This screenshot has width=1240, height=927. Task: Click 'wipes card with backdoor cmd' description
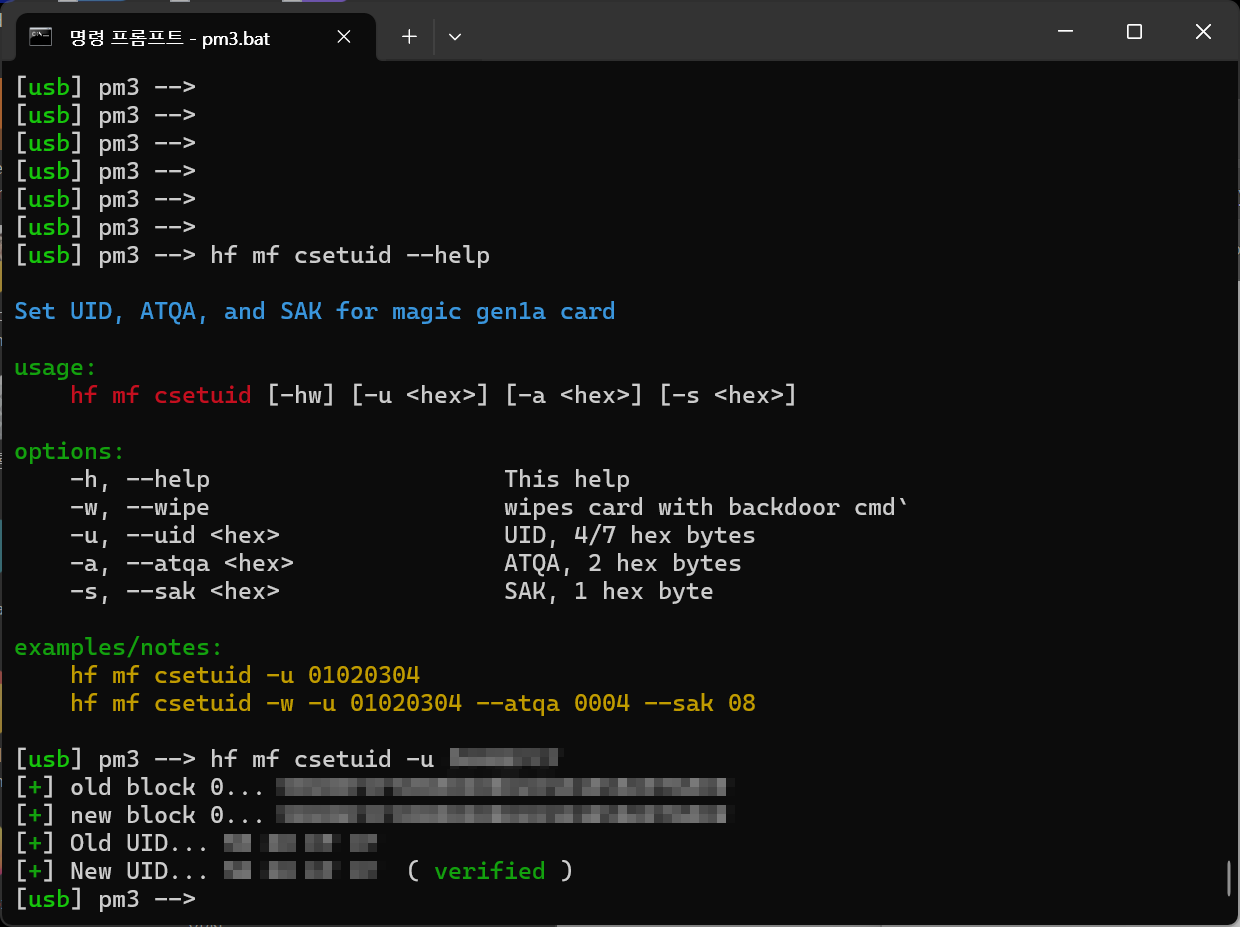pos(707,507)
